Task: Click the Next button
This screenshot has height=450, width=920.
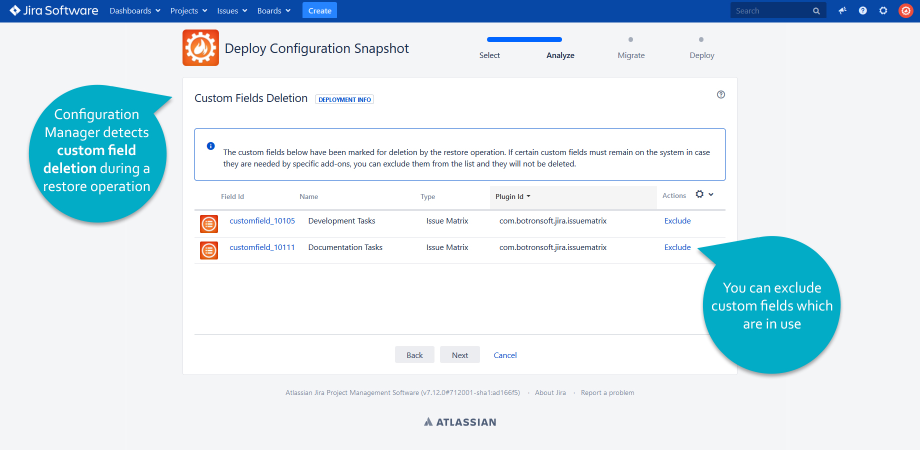Action: pos(460,355)
